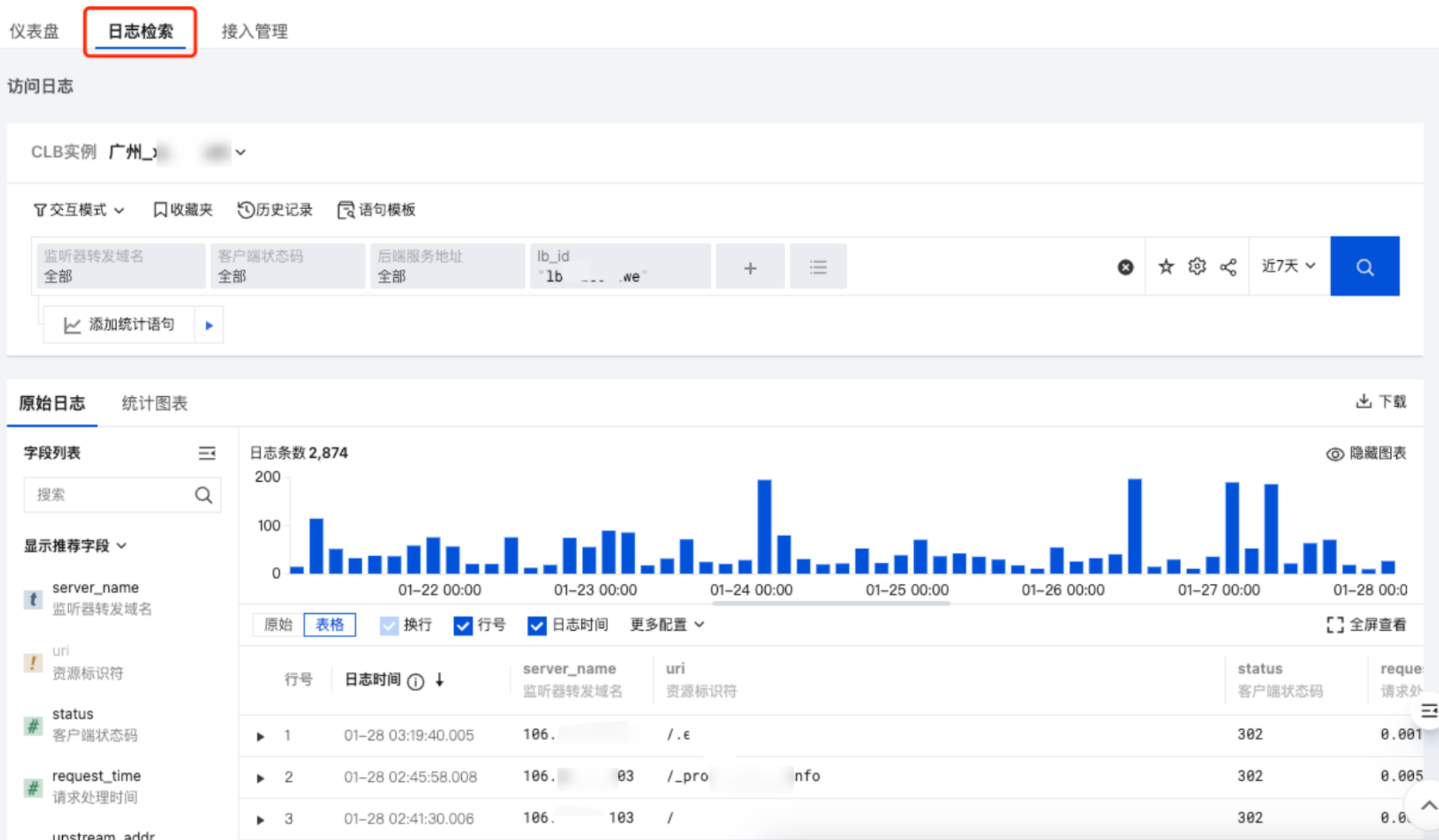Switch to 接入管理 tab
Screen dimensions: 1439x840
(x=255, y=31)
